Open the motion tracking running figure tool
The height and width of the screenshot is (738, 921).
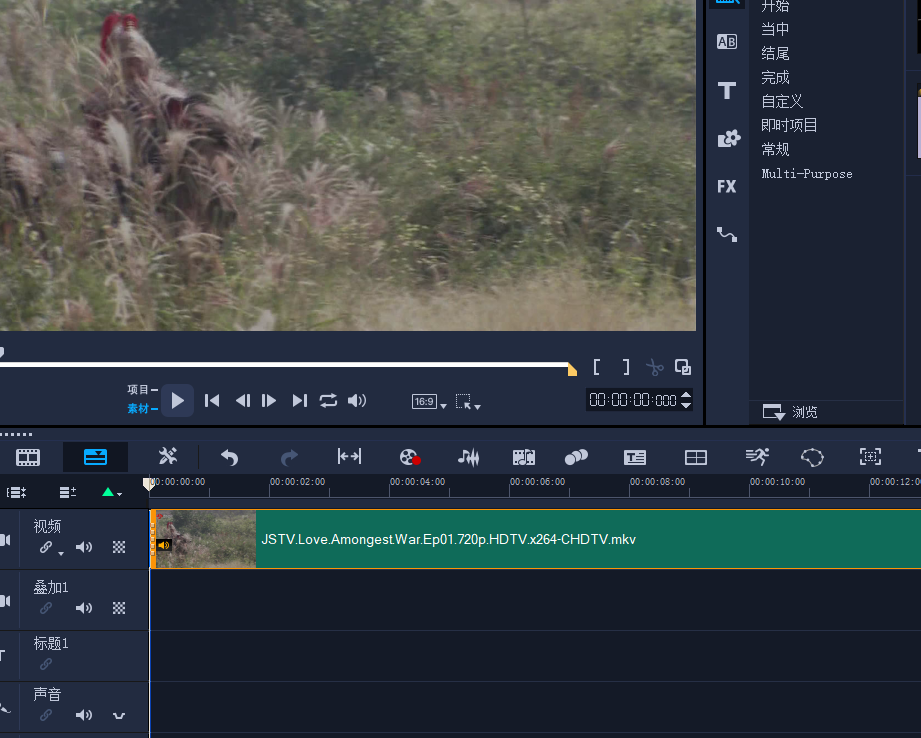757,457
